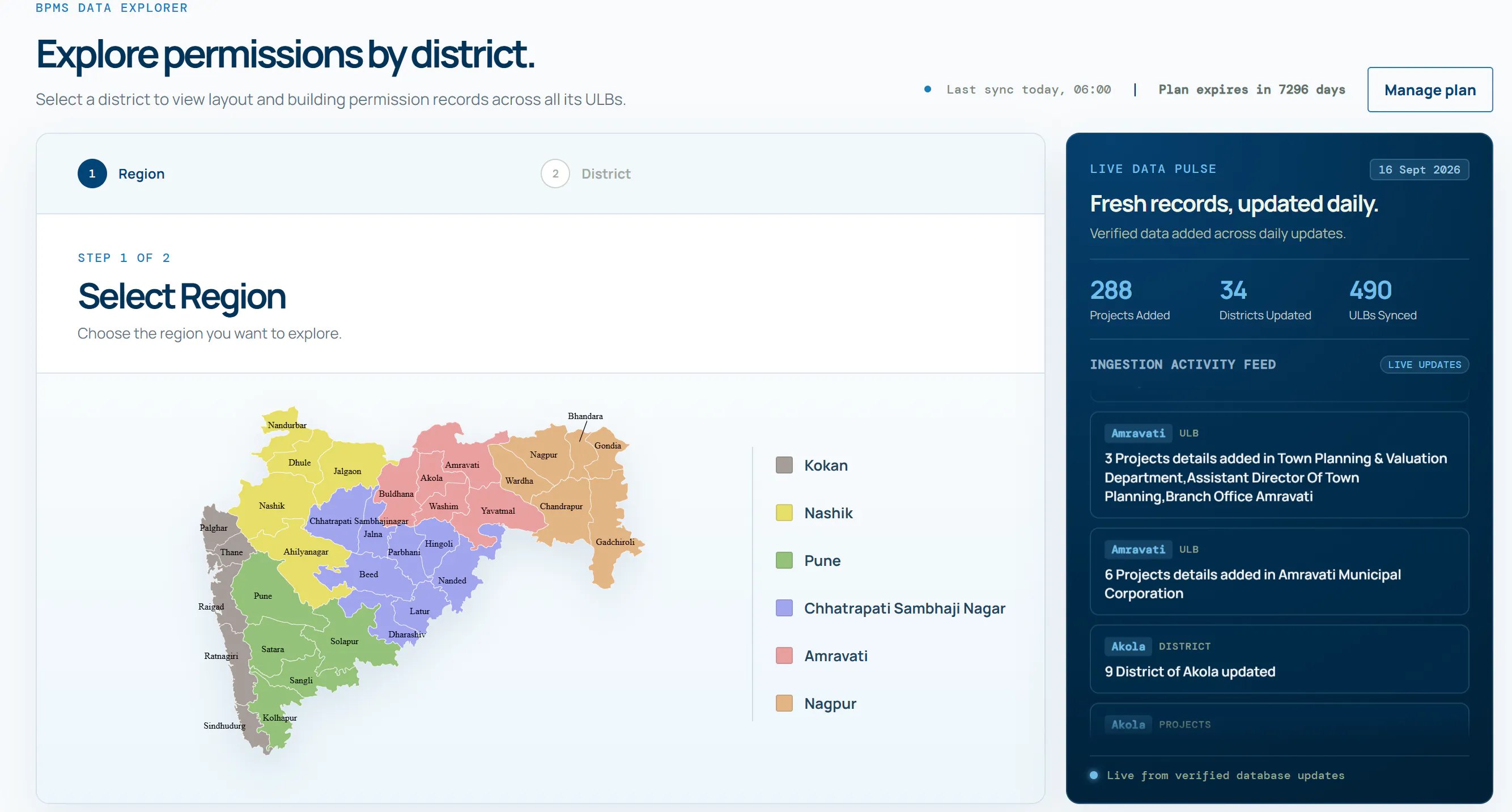Open the 3 Projects details Amravati feed card
This screenshot has width=1512, height=812.
pyautogui.click(x=1280, y=465)
